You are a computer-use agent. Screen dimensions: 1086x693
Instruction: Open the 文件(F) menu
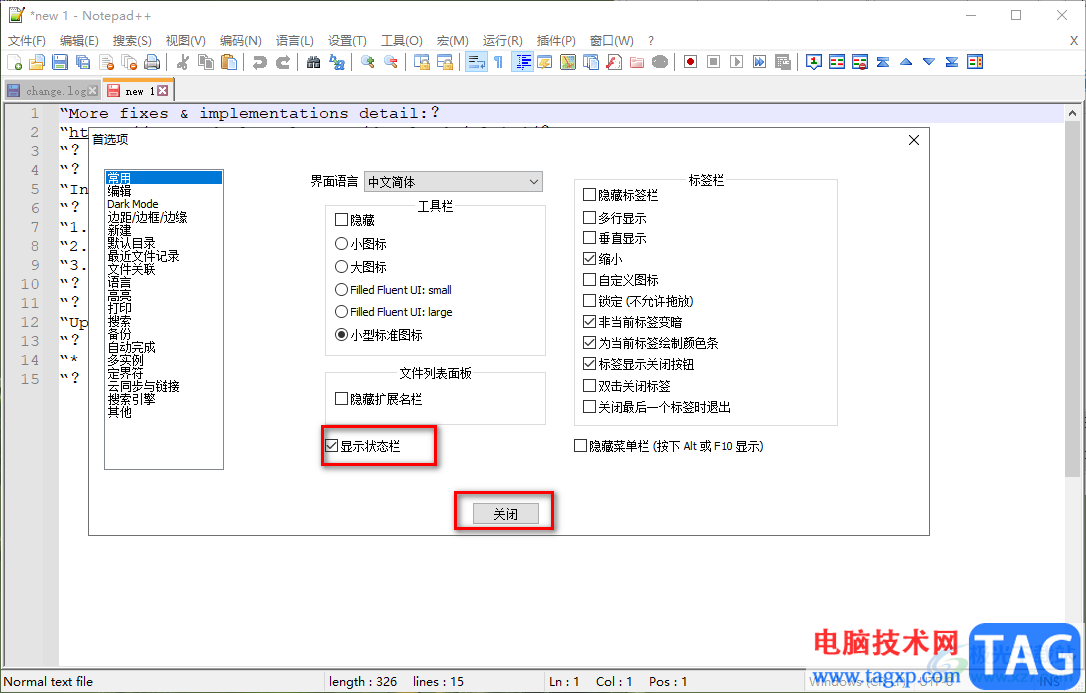(x=27, y=41)
